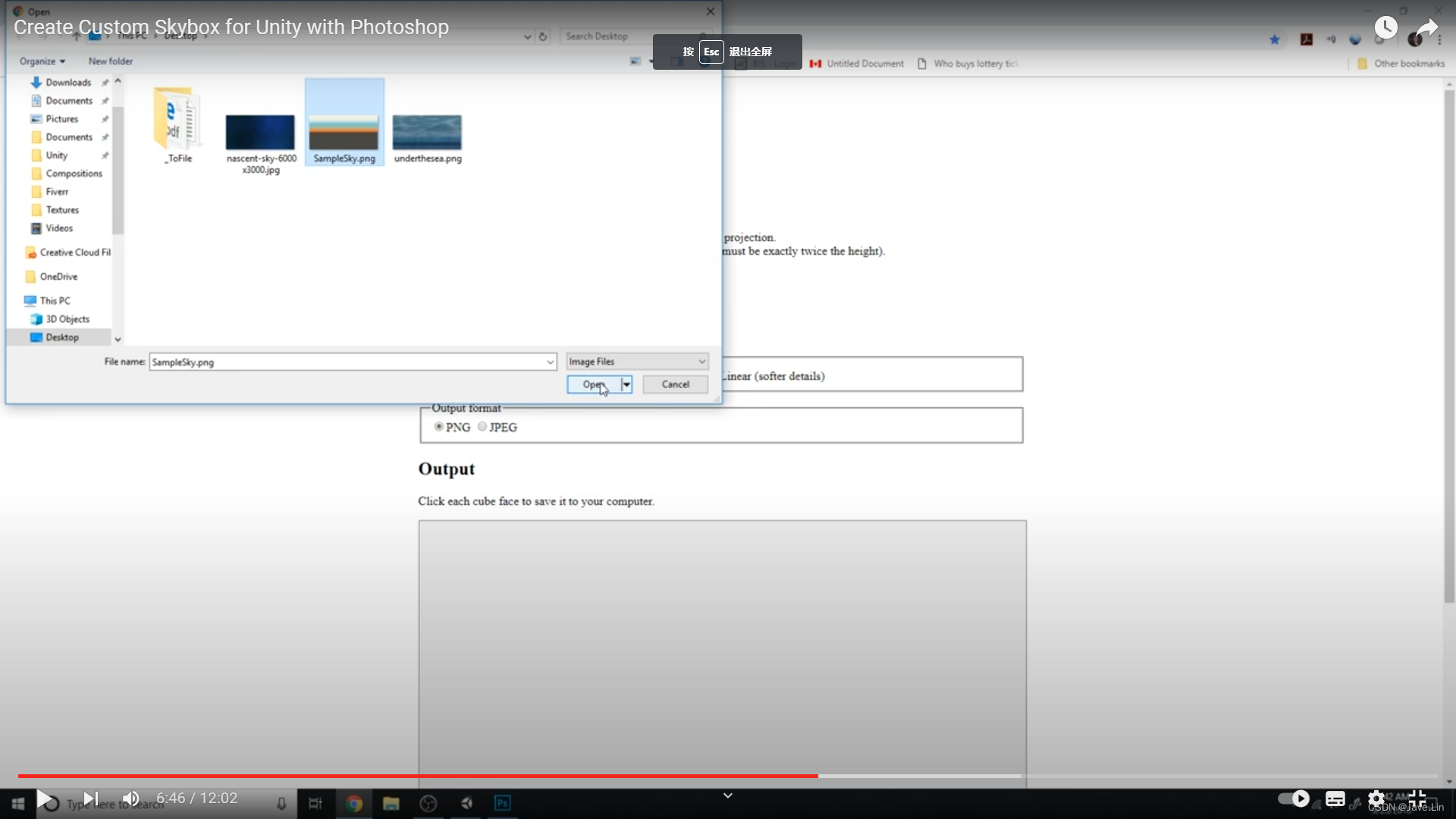Expand the File name history dropdown

pyautogui.click(x=550, y=362)
